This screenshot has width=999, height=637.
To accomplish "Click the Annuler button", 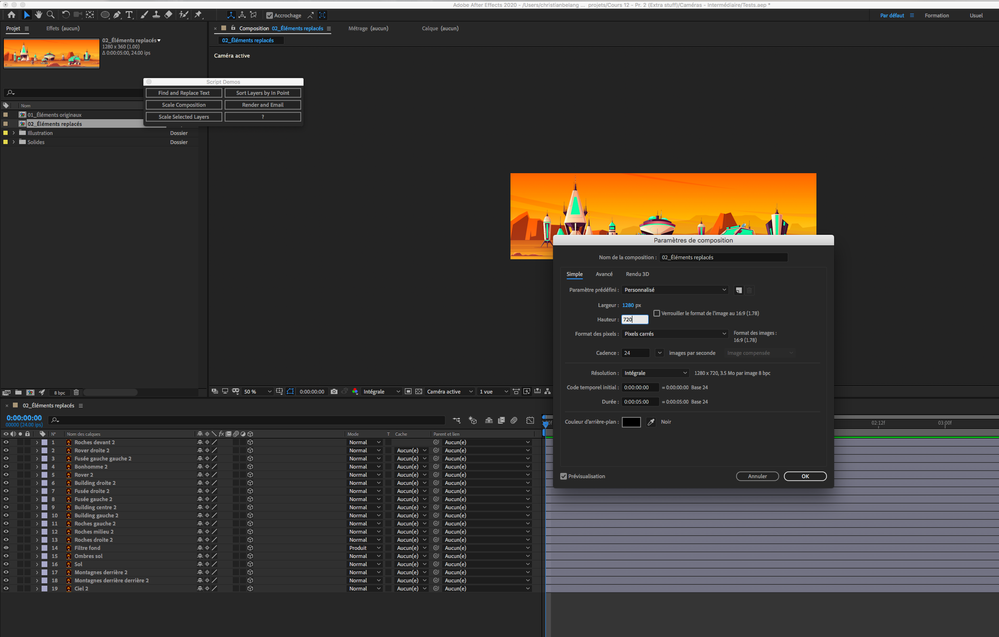I will point(757,476).
